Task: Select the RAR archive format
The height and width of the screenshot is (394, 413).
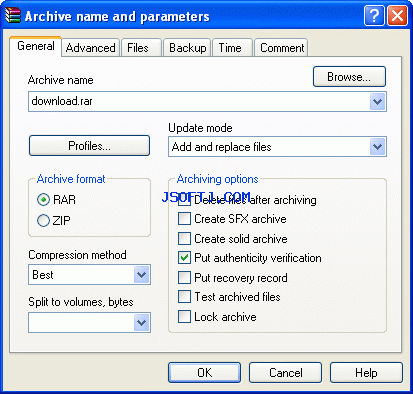Action: [43, 200]
